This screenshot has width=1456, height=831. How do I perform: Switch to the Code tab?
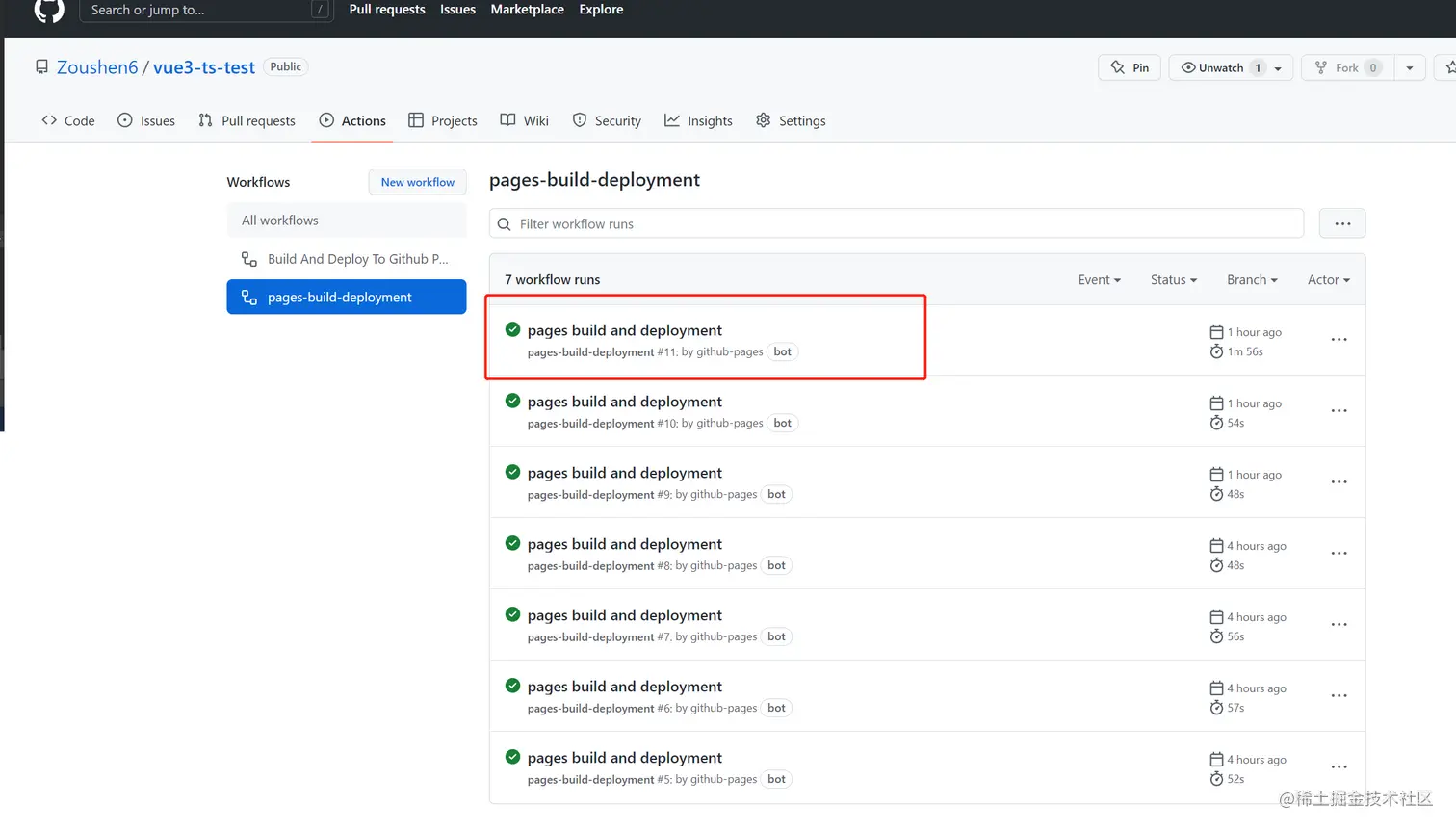point(68,120)
